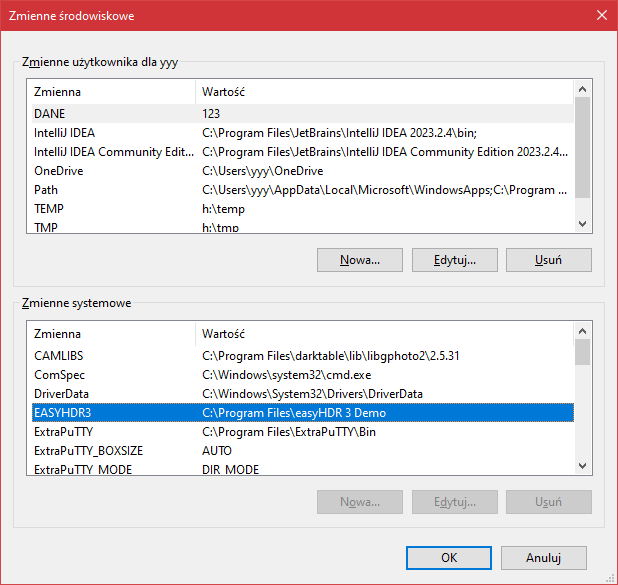Screen dimensions: 618x585
Task: Click Usuń button for user variables
Action: 548,260
